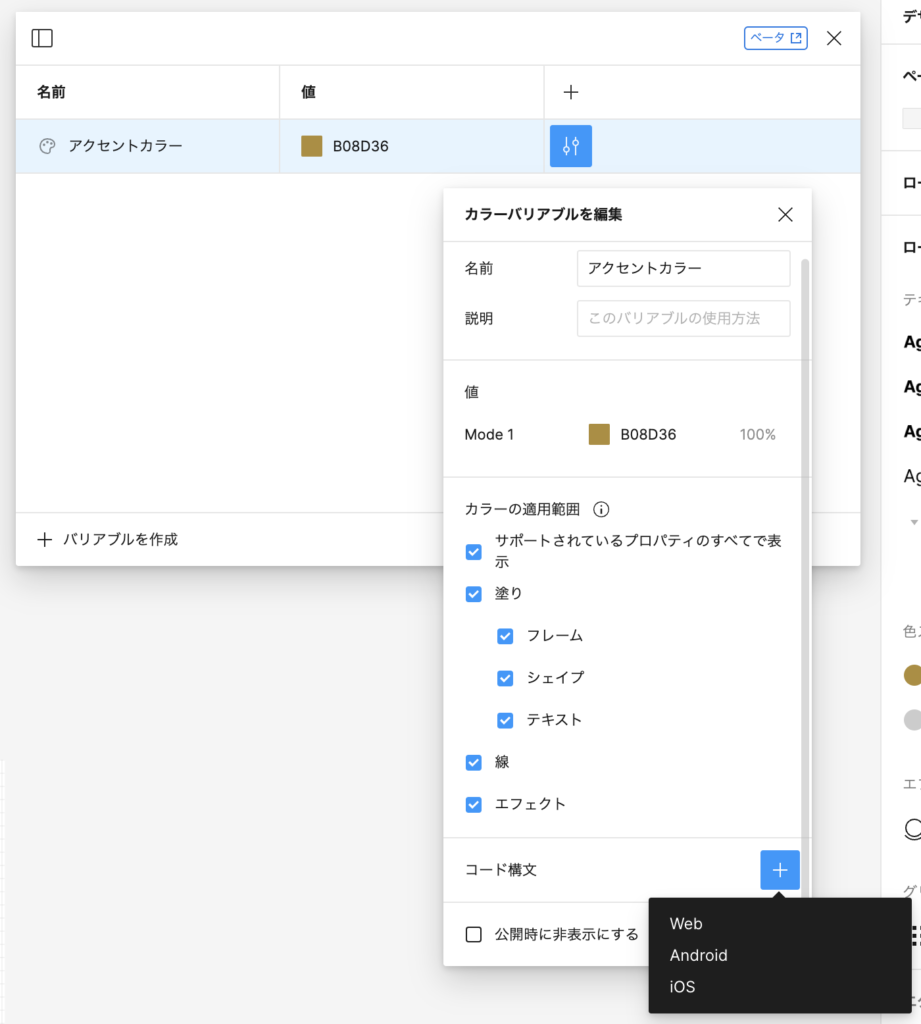Uncheck サポートされているプロパティのすべてで表示
This screenshot has width=921, height=1024.
(474, 552)
